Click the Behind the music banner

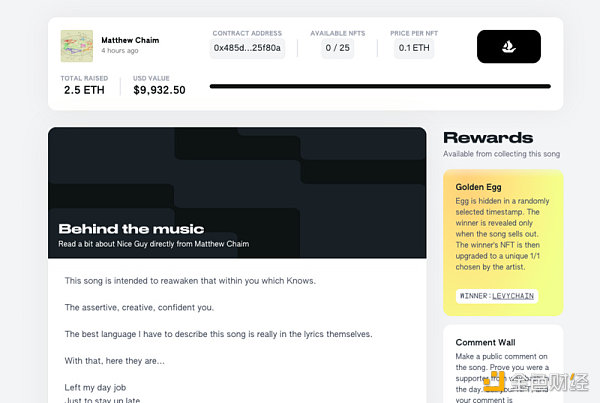[x=237, y=193]
